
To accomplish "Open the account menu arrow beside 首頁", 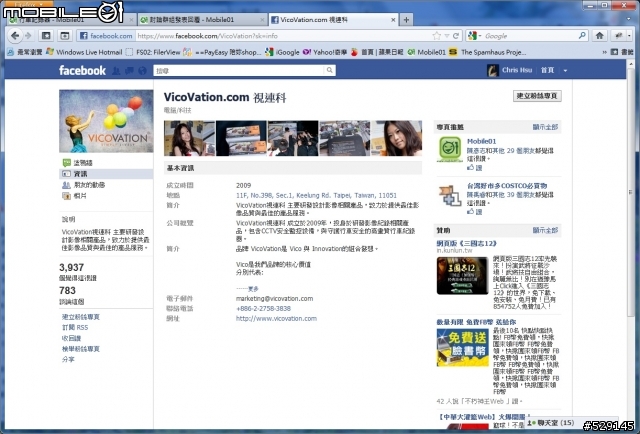I will (x=565, y=71).
